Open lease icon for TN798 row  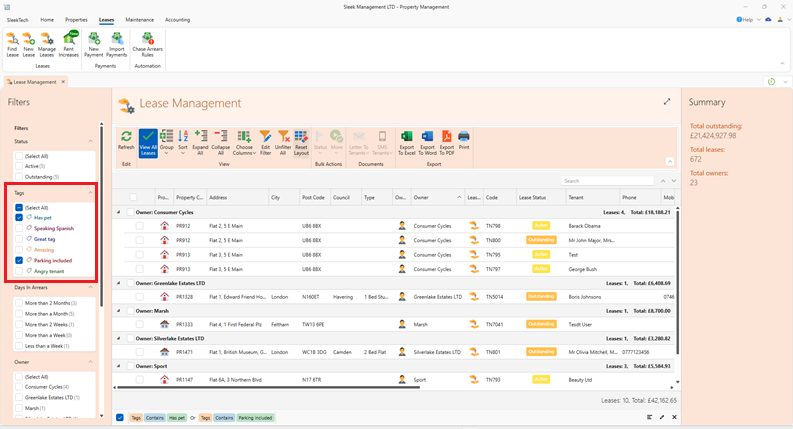474,226
